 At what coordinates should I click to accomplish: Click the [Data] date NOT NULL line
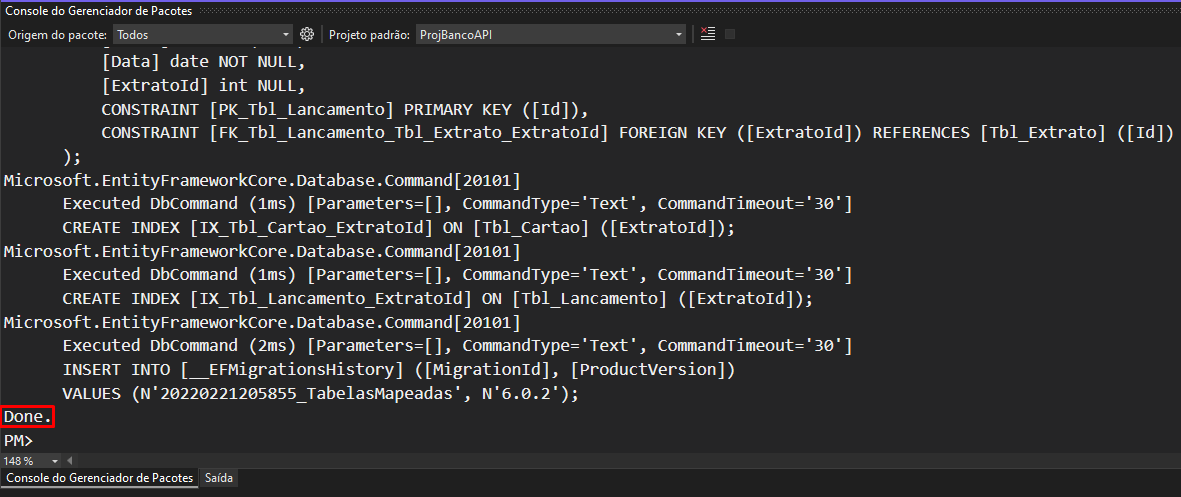pos(203,62)
